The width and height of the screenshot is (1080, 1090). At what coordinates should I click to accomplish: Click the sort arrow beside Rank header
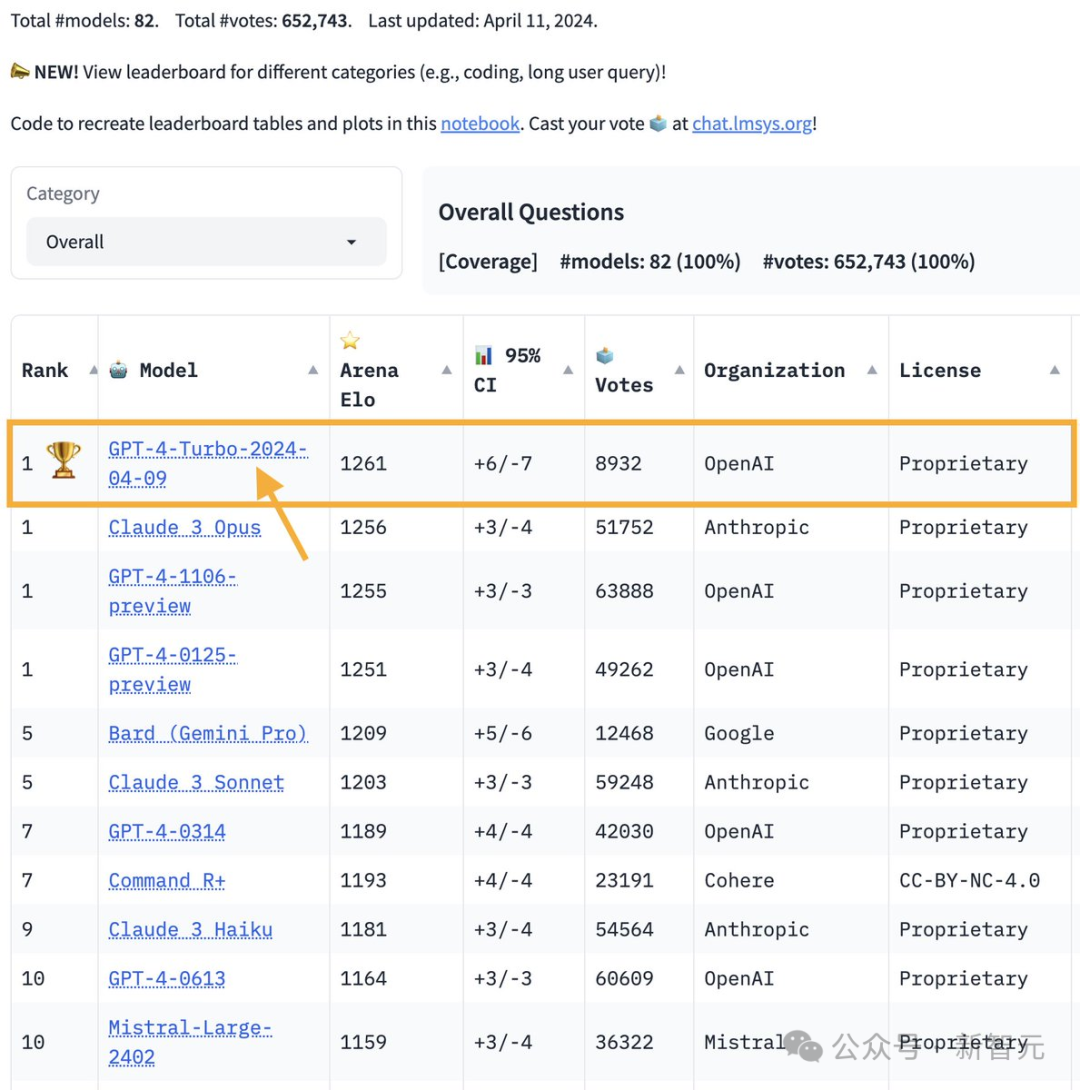pyautogui.click(x=92, y=371)
